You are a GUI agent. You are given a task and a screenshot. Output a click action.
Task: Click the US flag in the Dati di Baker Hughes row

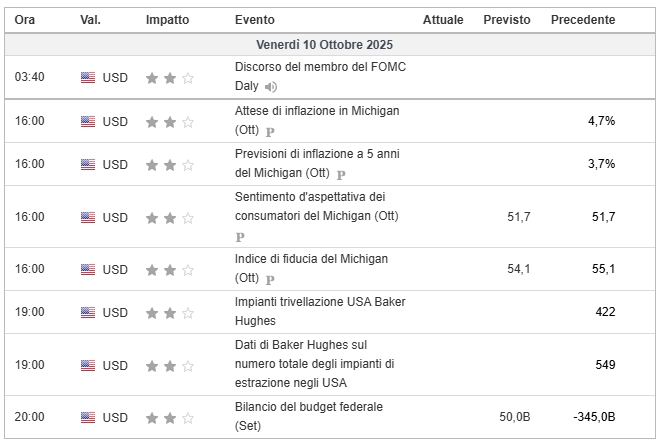[88, 365]
